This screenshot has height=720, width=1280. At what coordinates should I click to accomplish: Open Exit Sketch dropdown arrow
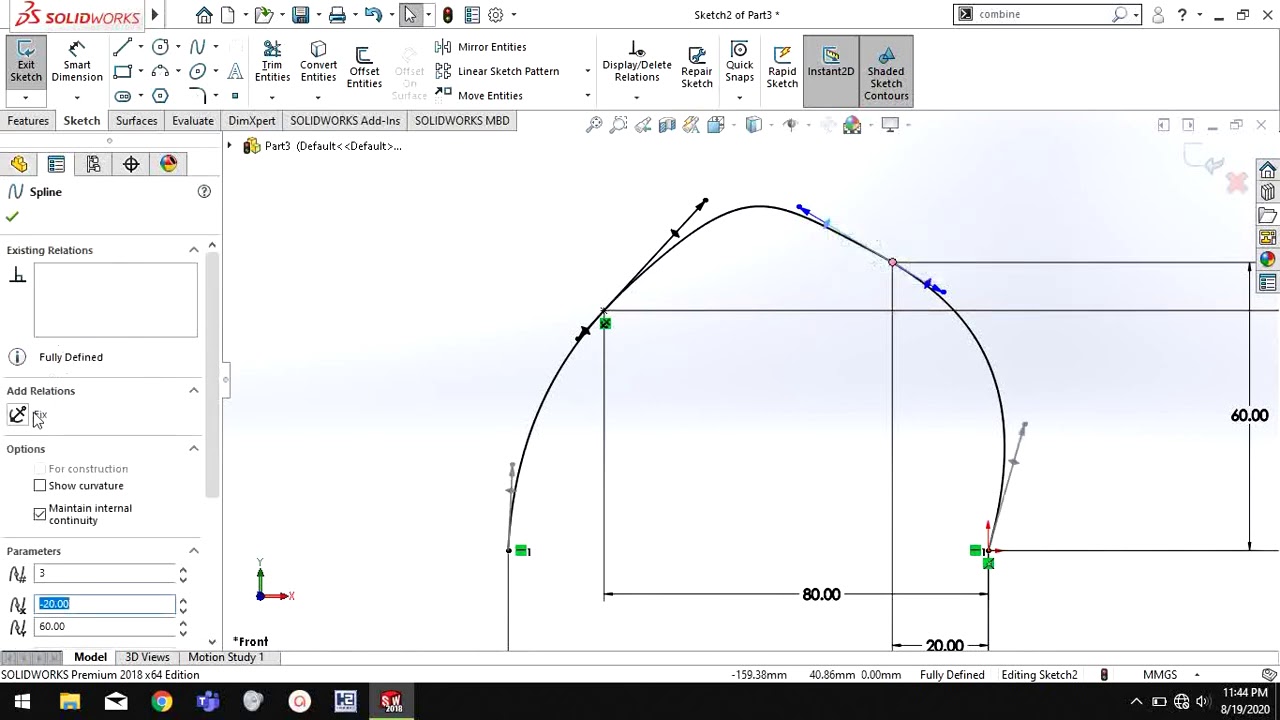(x=25, y=98)
